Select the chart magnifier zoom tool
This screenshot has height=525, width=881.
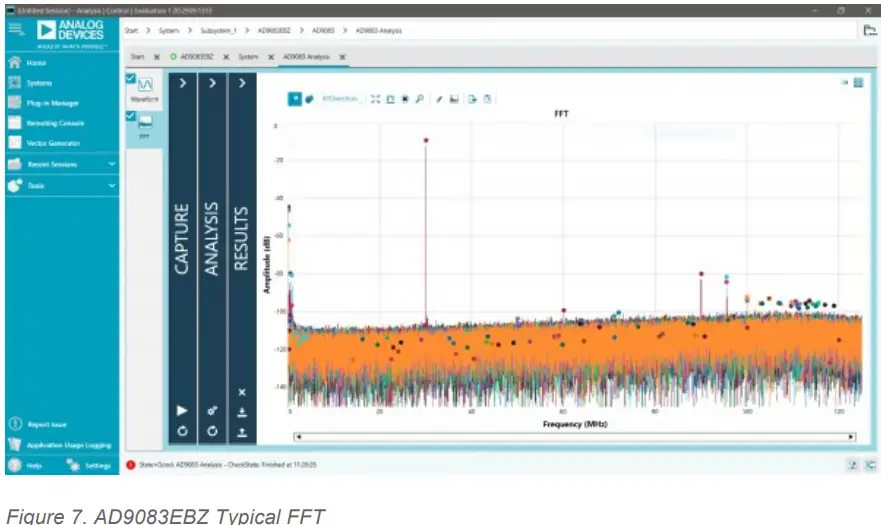pos(419,99)
